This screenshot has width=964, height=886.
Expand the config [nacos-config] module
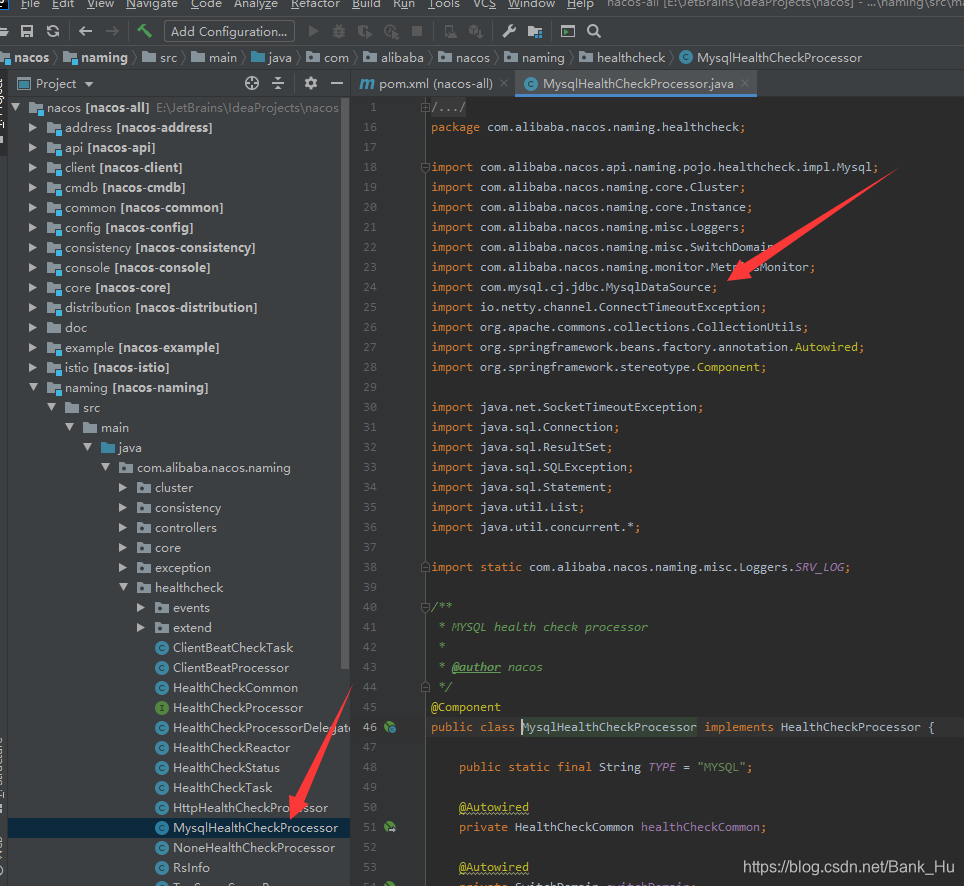33,227
